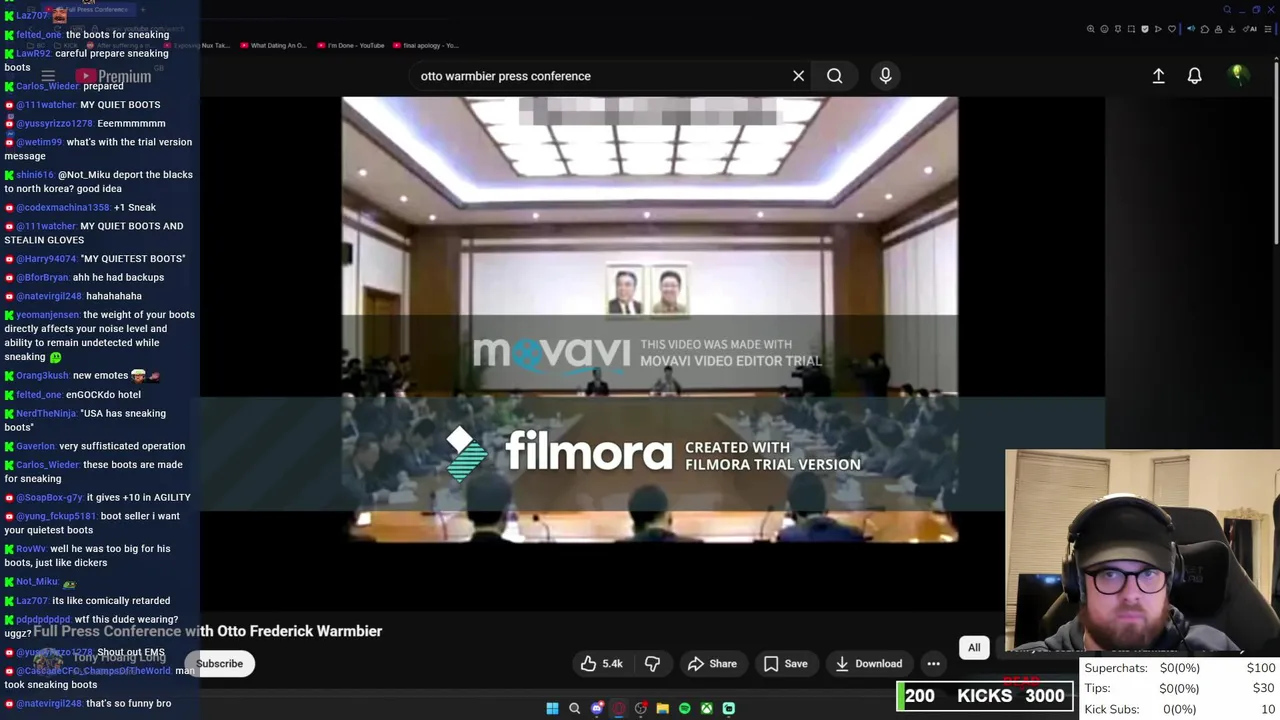Click the Full Press Conference browser tab

coord(88,10)
